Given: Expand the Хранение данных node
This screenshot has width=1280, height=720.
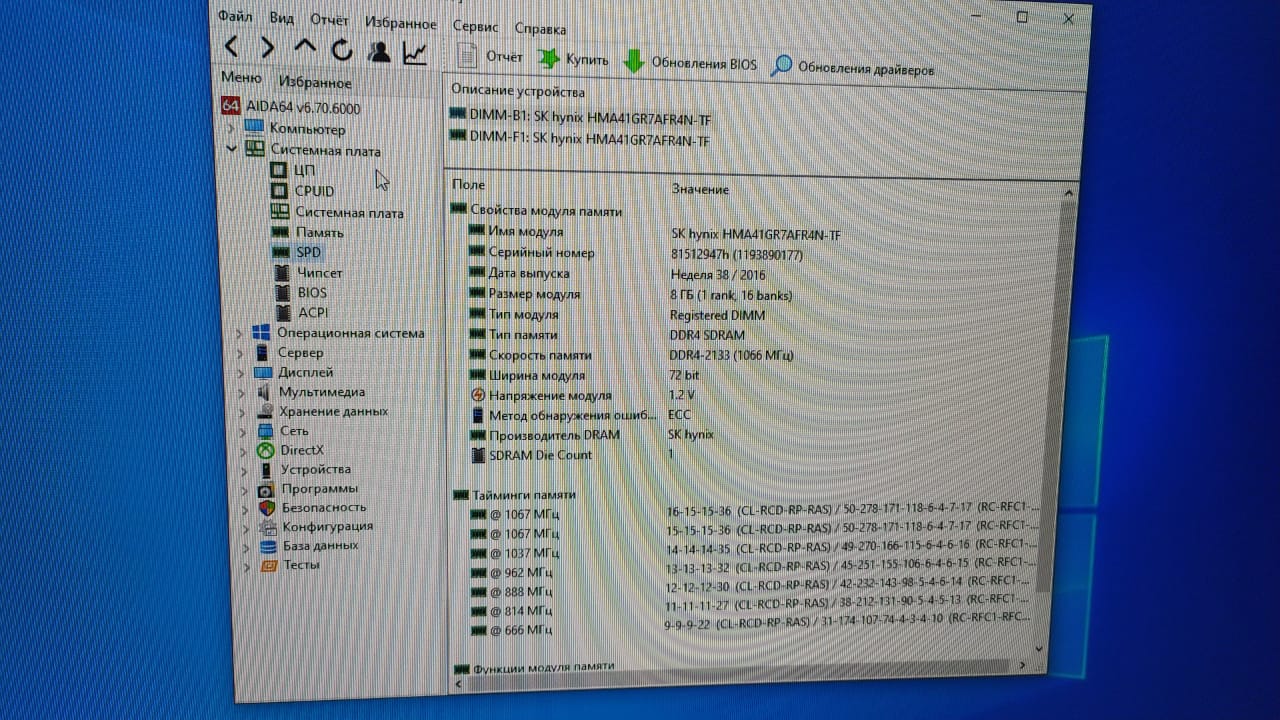Looking at the screenshot, I should click(242, 411).
